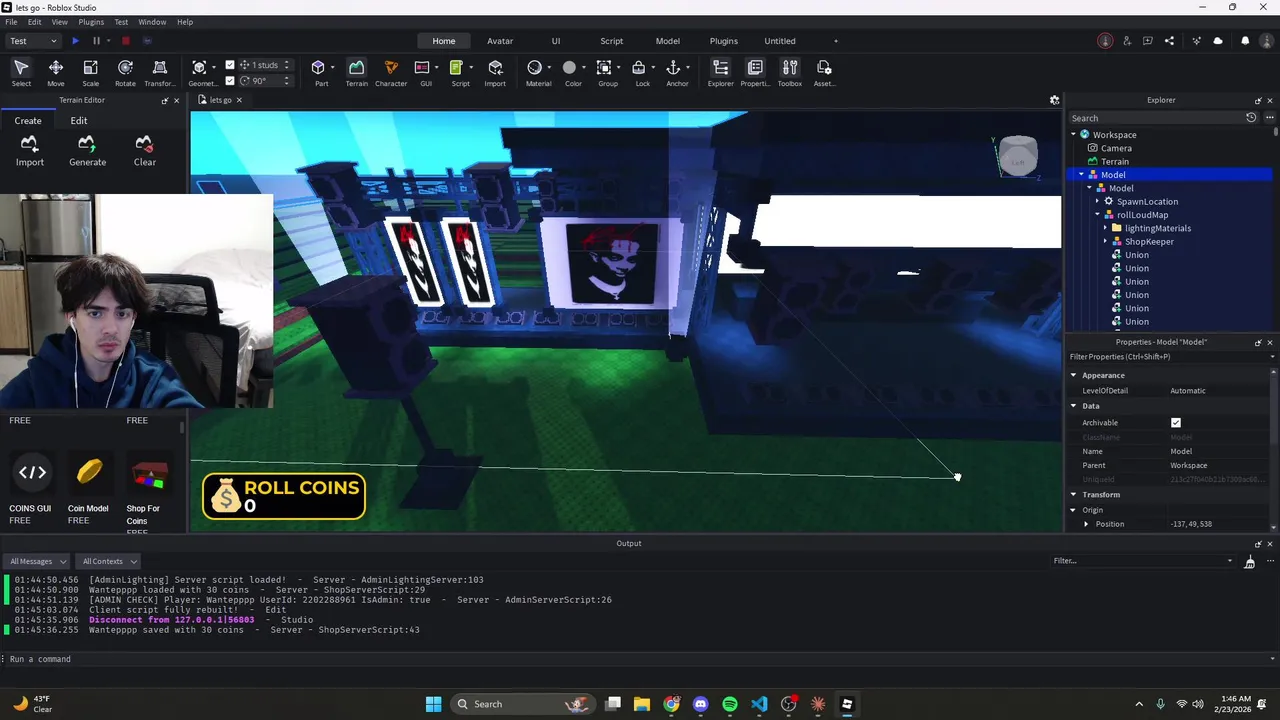
Task: Select the COINS GUI toolbox asset
Action: 31,485
